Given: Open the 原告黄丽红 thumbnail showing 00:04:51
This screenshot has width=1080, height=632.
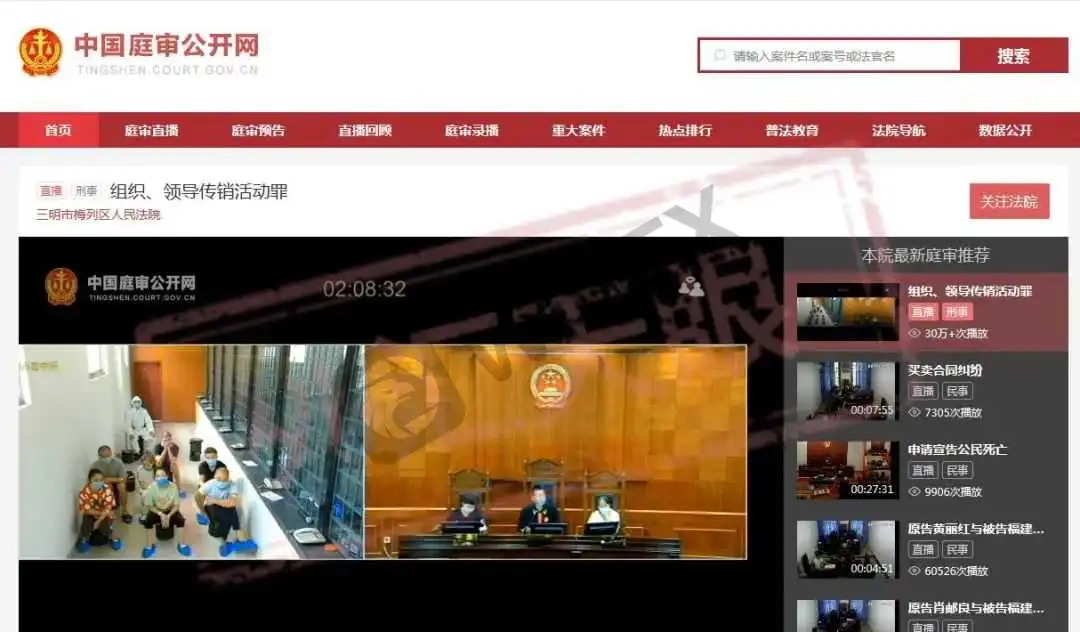Looking at the screenshot, I should (x=848, y=549).
